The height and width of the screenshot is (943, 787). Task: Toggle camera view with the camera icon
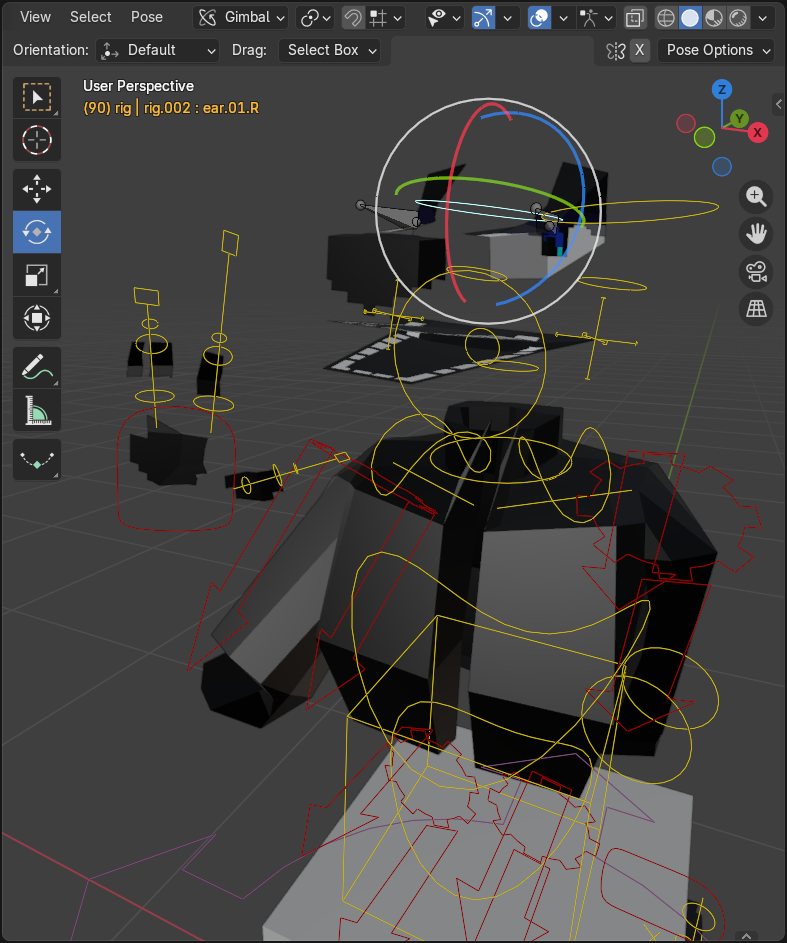pyautogui.click(x=756, y=272)
